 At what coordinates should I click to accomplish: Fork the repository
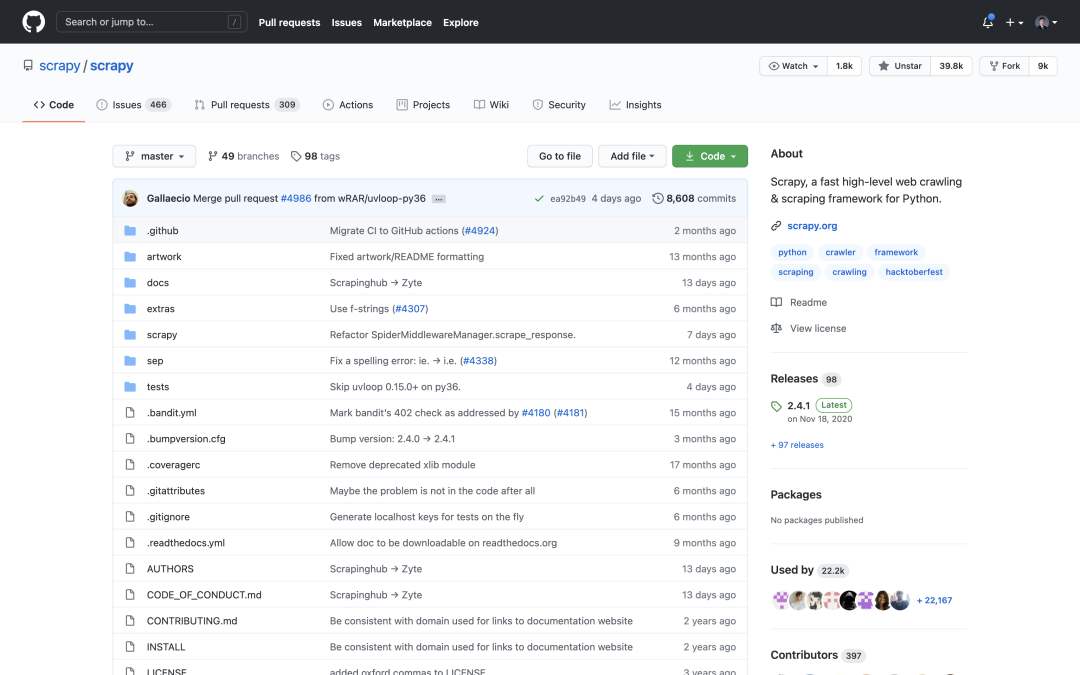[x=1005, y=66]
